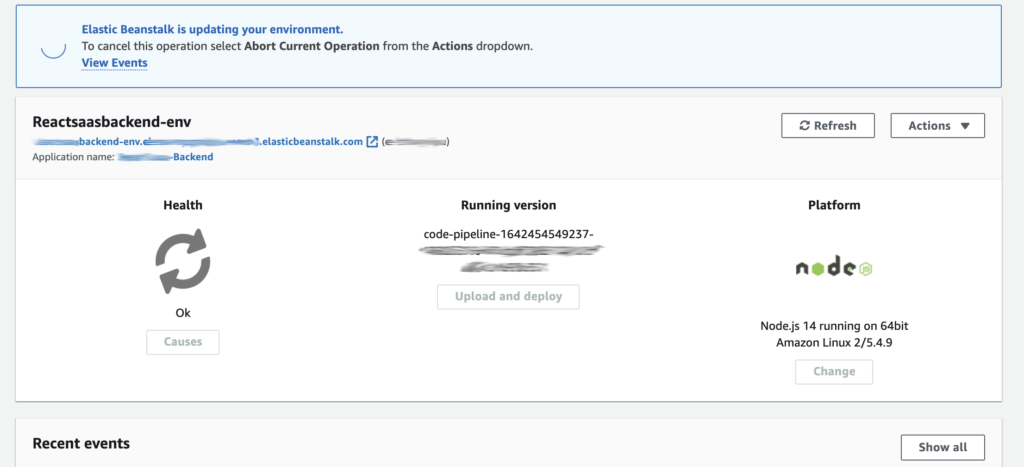This screenshot has height=467, width=1024.
Task: Select the code-pipeline-1642454549237- version text
Action: pyautogui.click(x=509, y=234)
